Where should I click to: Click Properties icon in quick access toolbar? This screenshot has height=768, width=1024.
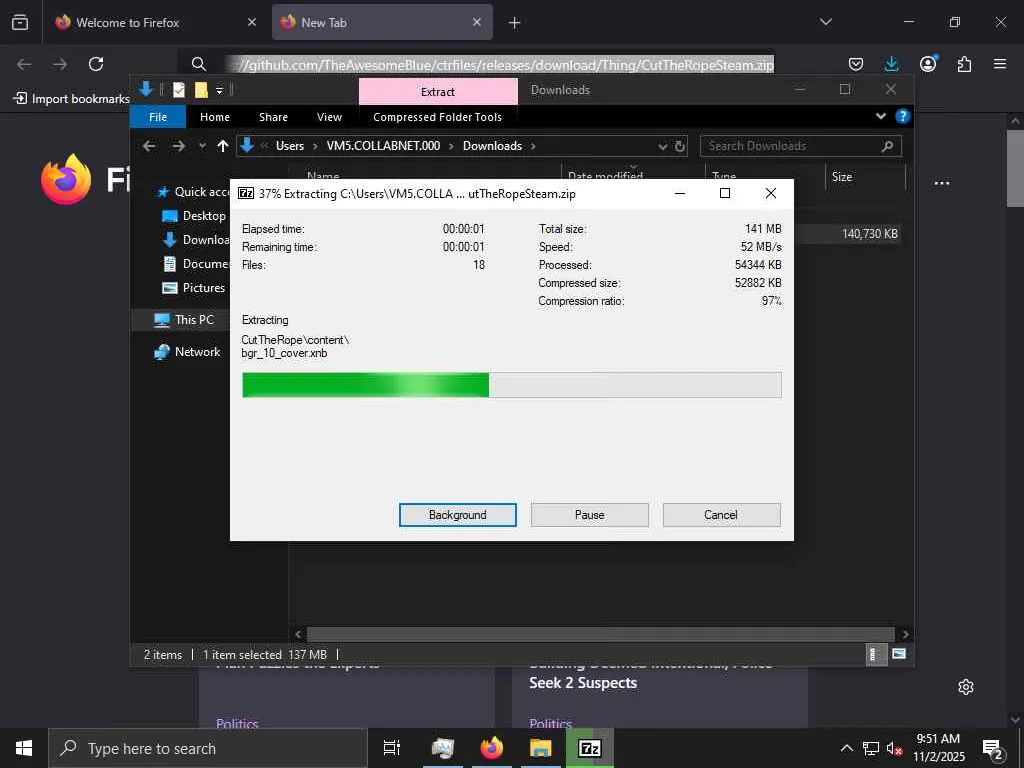pyautogui.click(x=179, y=90)
